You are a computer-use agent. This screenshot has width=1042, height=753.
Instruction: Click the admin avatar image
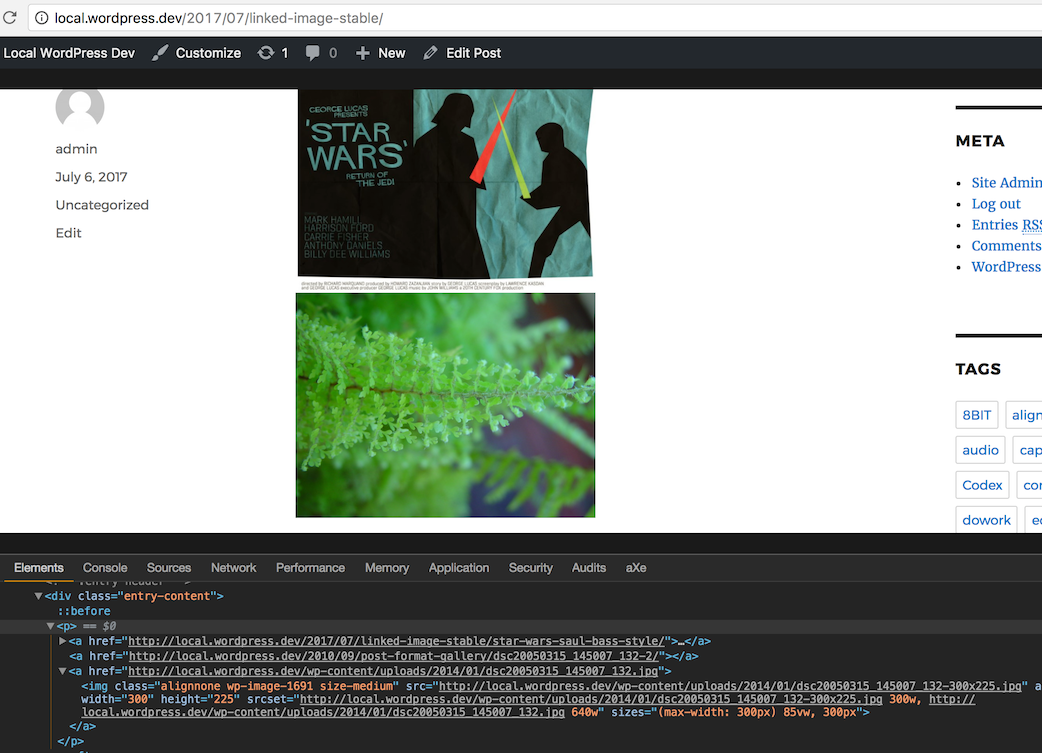click(80, 108)
